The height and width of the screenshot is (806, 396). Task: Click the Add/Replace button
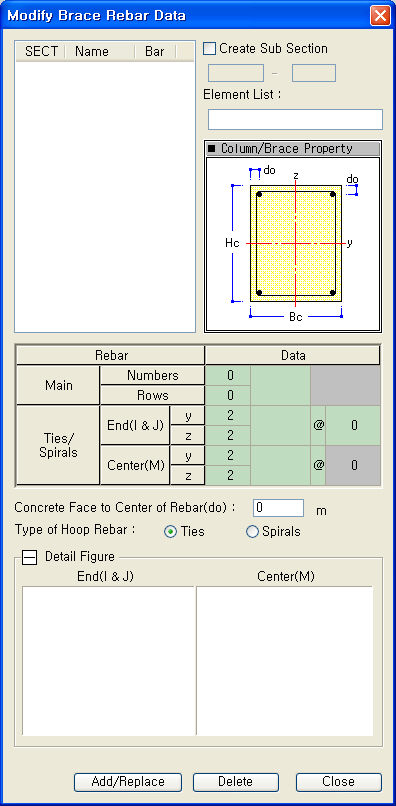(128, 782)
